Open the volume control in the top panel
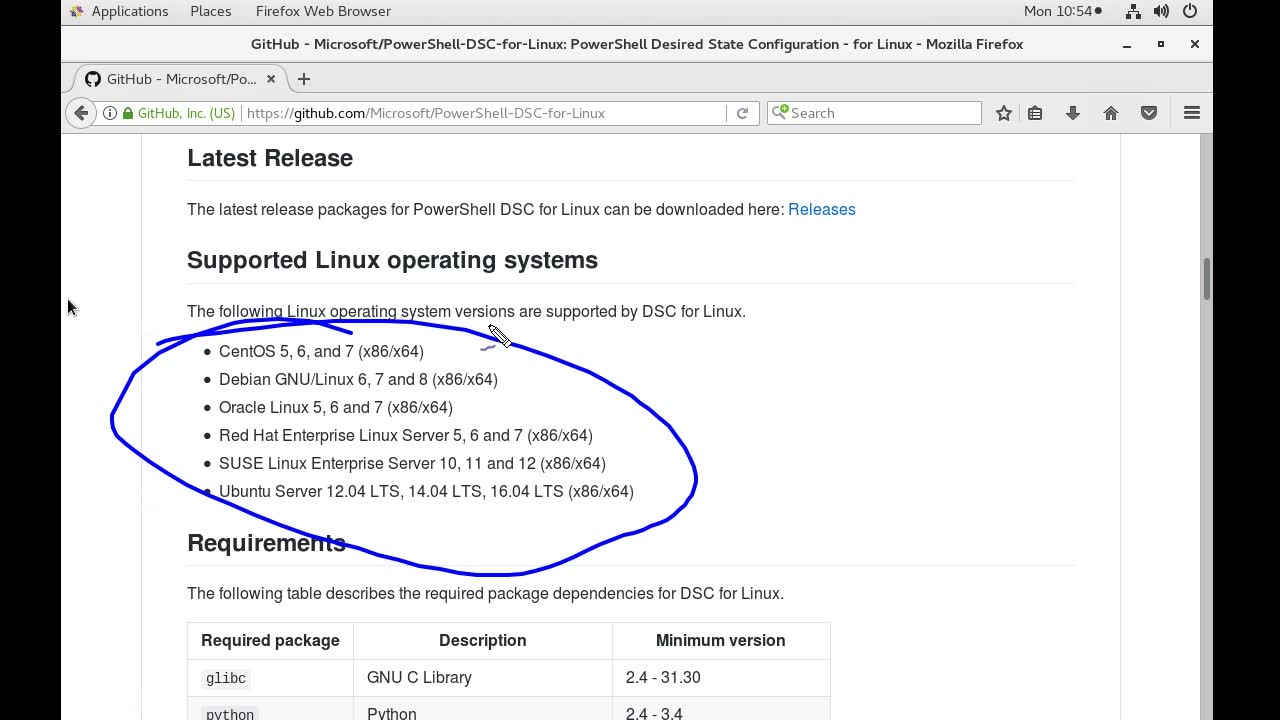Viewport: 1280px width, 720px height. tap(1161, 11)
